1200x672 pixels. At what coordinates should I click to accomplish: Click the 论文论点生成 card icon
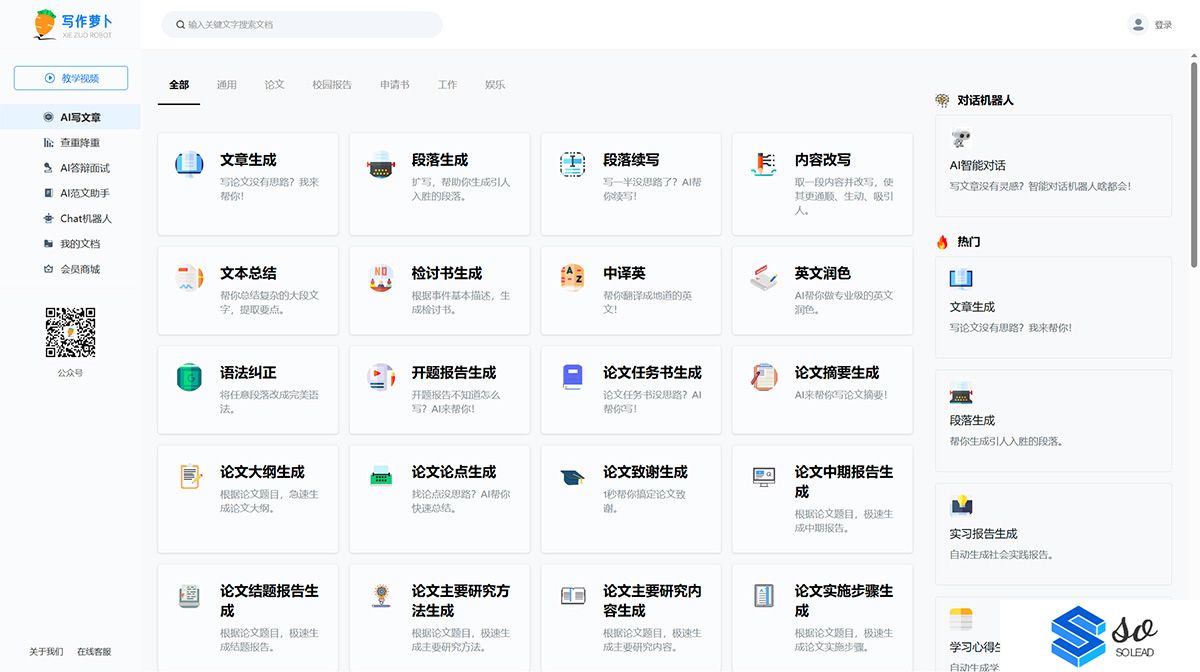381,476
